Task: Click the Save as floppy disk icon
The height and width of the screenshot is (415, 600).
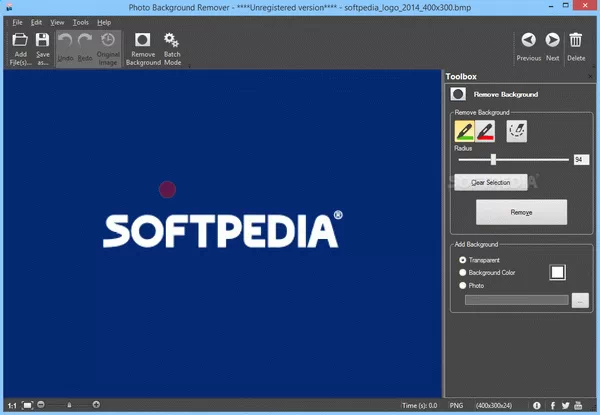Action: [43, 42]
